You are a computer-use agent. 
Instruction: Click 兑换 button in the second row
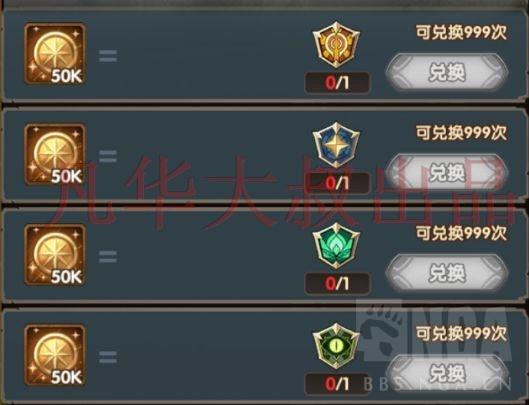[x=447, y=173]
